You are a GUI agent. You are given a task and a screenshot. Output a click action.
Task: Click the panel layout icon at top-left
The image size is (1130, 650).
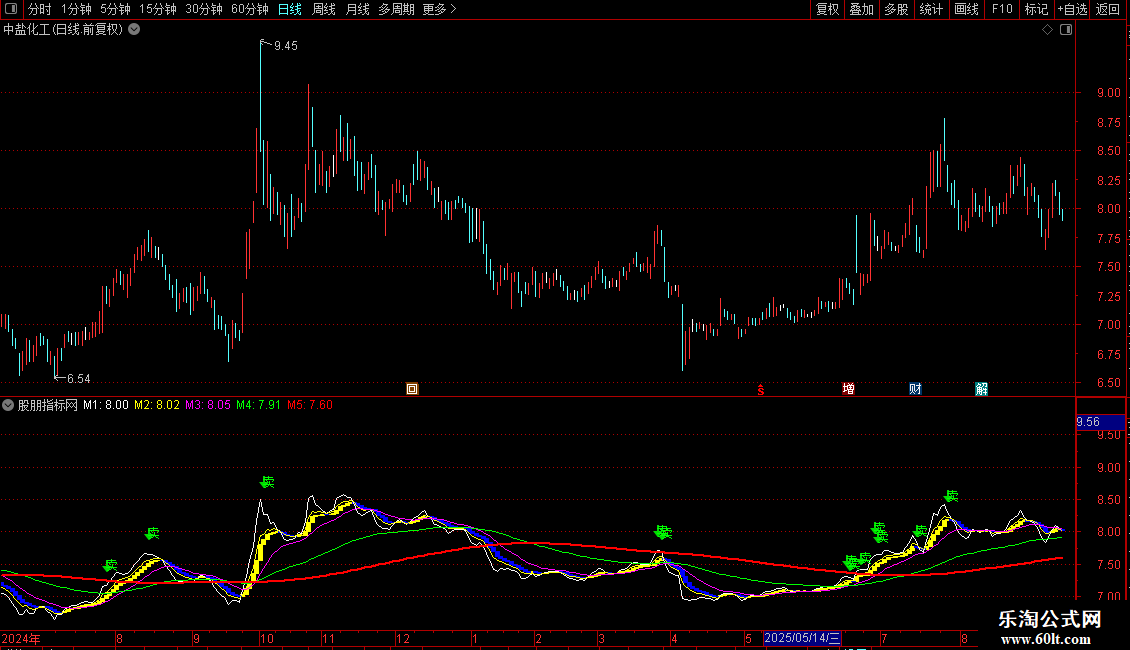tap(11, 9)
